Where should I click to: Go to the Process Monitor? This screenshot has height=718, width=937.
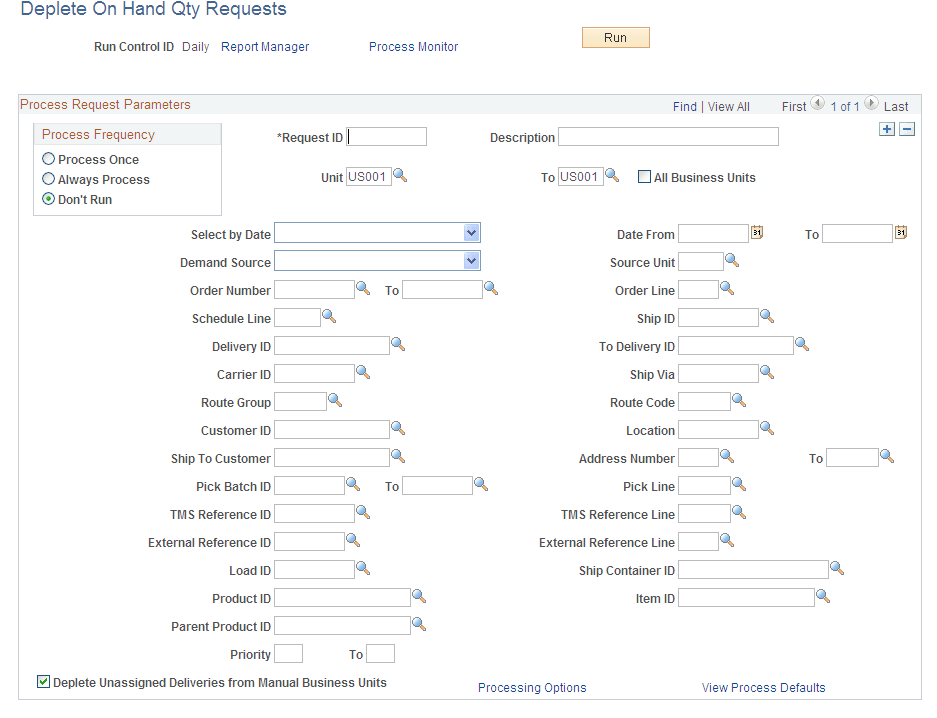pyautogui.click(x=413, y=46)
